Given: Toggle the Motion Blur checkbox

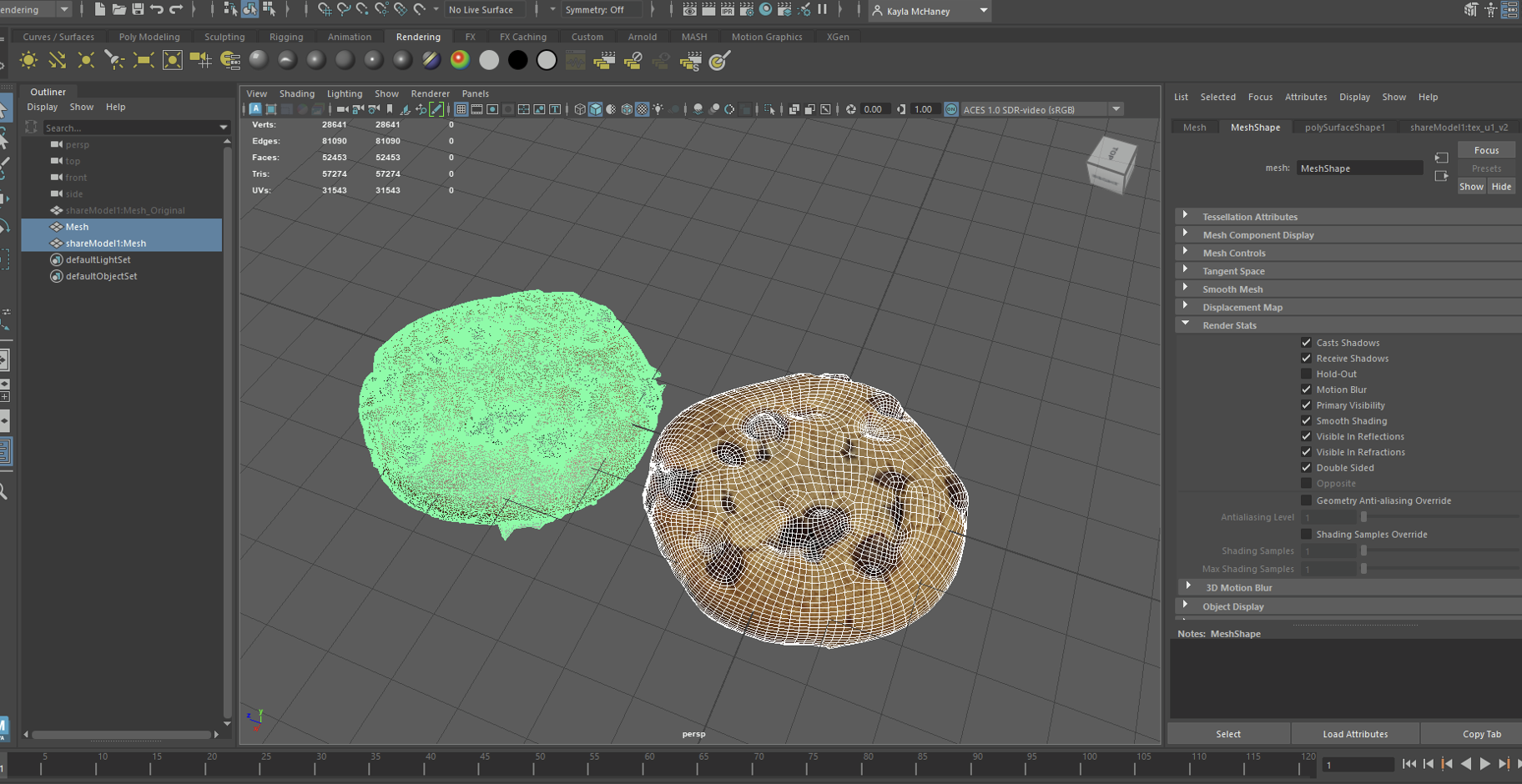Looking at the screenshot, I should tap(1307, 389).
